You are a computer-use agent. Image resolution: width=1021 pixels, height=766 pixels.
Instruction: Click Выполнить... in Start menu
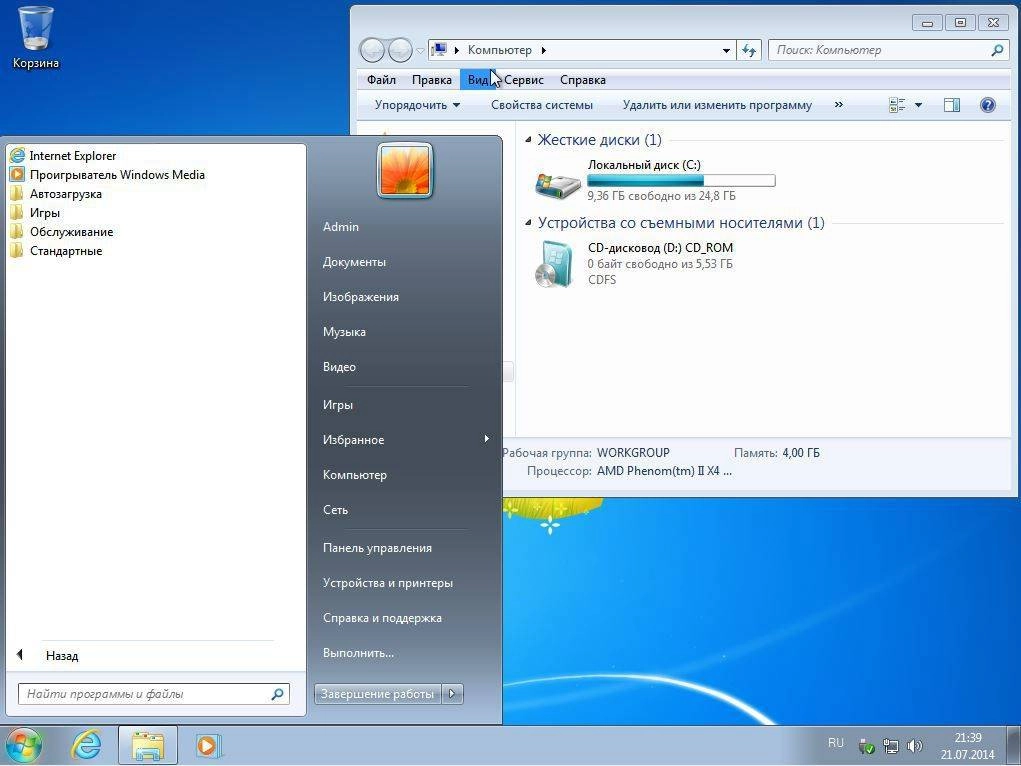358,653
